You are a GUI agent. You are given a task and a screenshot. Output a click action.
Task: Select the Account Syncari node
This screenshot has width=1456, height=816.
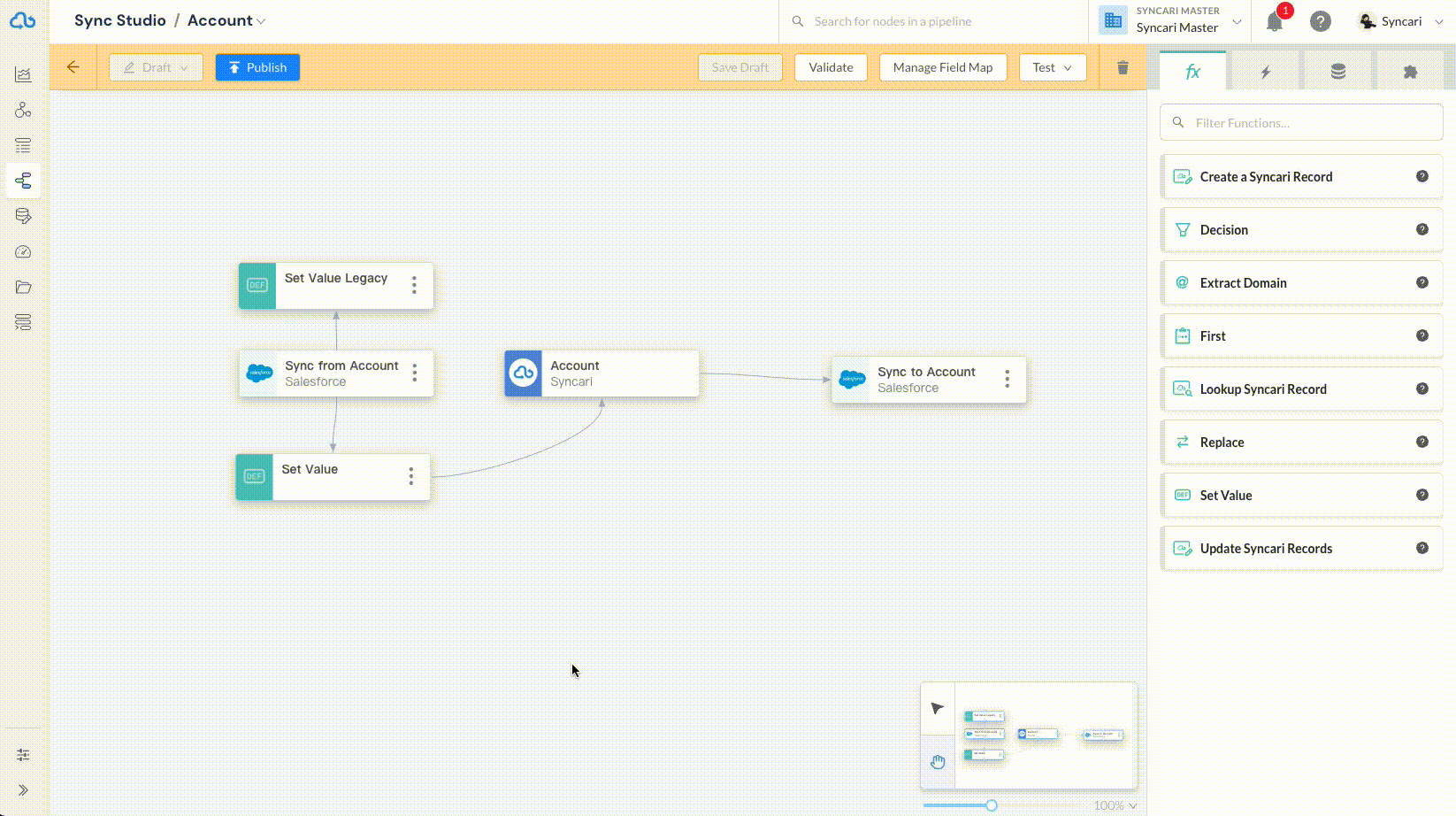tap(602, 373)
